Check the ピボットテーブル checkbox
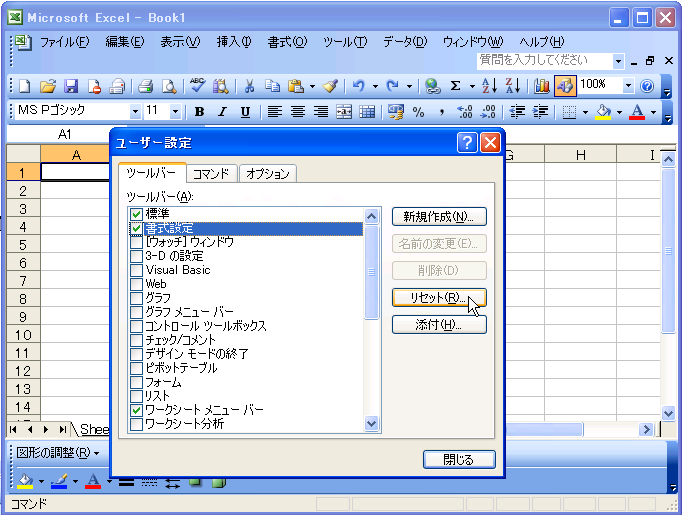Screen dimensions: 682x515 point(137,368)
